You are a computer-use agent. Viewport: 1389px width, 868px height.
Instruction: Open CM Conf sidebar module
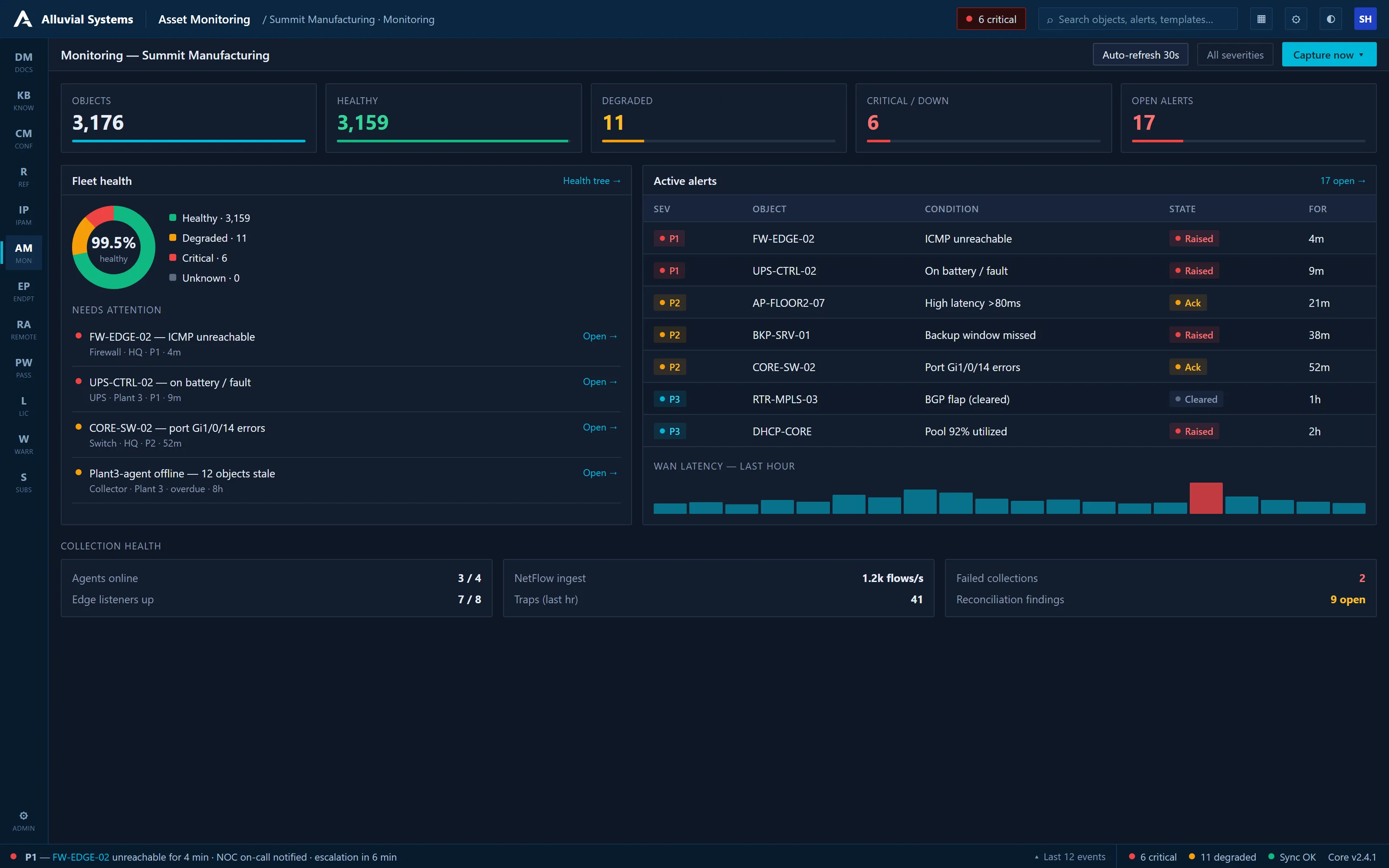click(x=23, y=138)
